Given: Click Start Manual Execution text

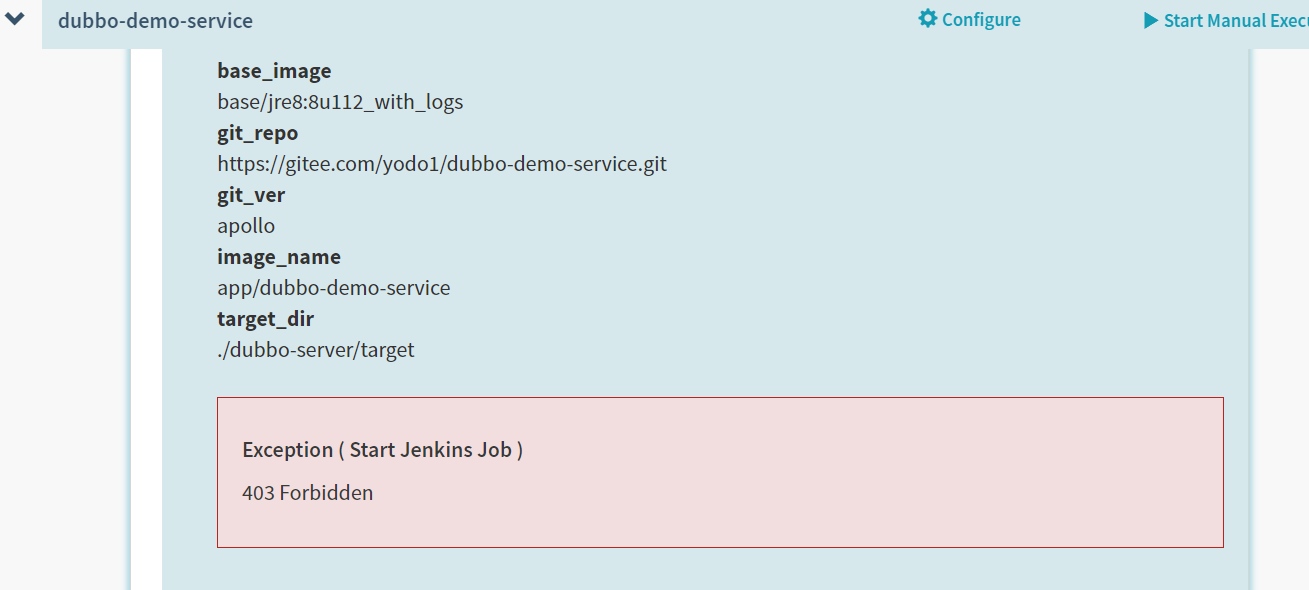Looking at the screenshot, I should (x=1235, y=20).
